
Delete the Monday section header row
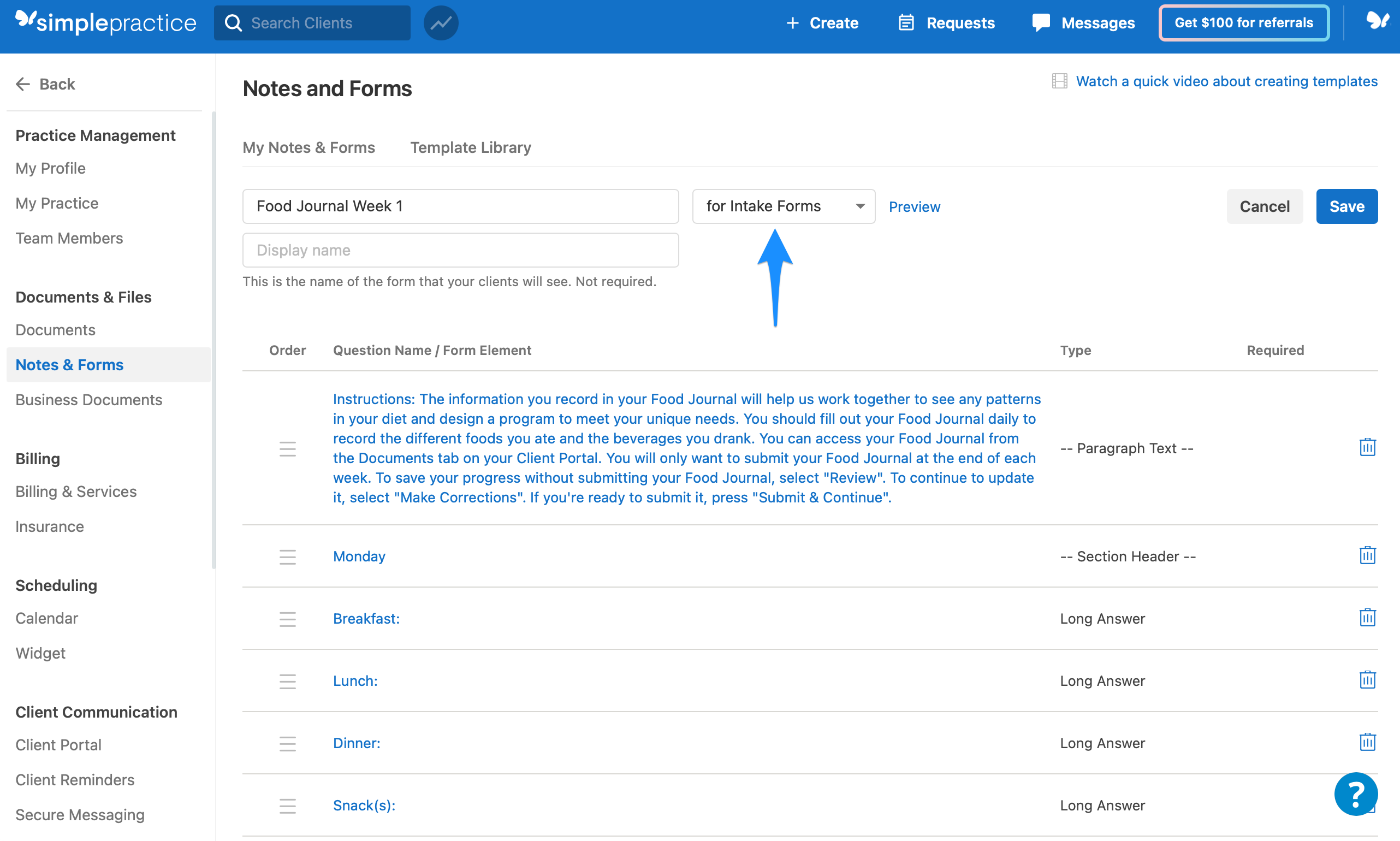pyautogui.click(x=1367, y=555)
